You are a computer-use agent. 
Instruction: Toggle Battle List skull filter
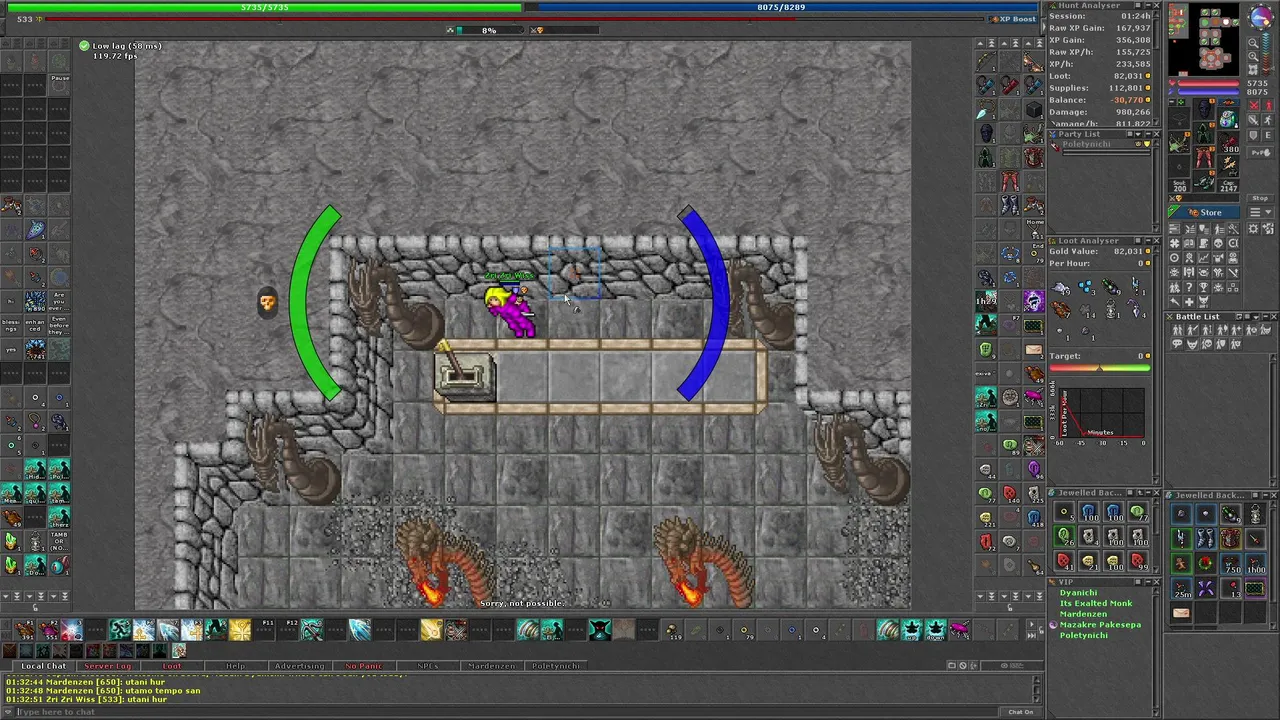[x=1207, y=344]
